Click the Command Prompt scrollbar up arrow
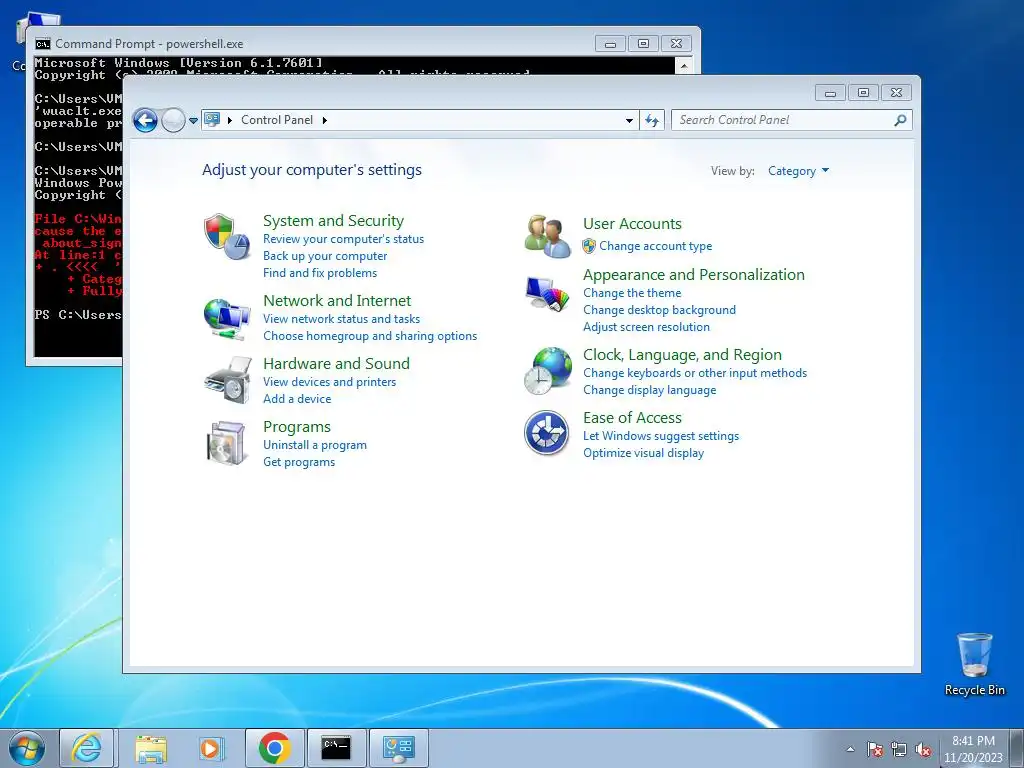The width and height of the screenshot is (1024, 768). 683,65
